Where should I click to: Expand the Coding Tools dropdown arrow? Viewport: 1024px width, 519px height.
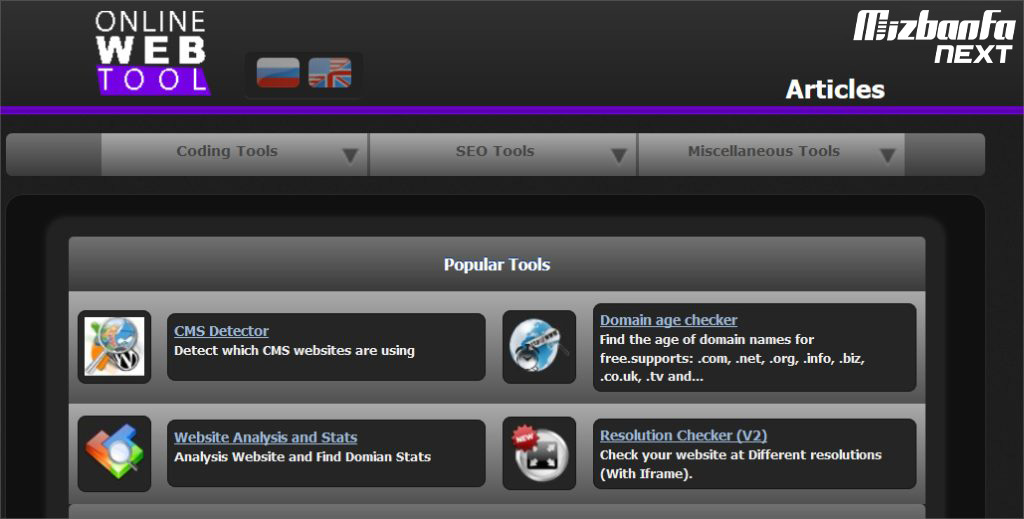pyautogui.click(x=351, y=155)
